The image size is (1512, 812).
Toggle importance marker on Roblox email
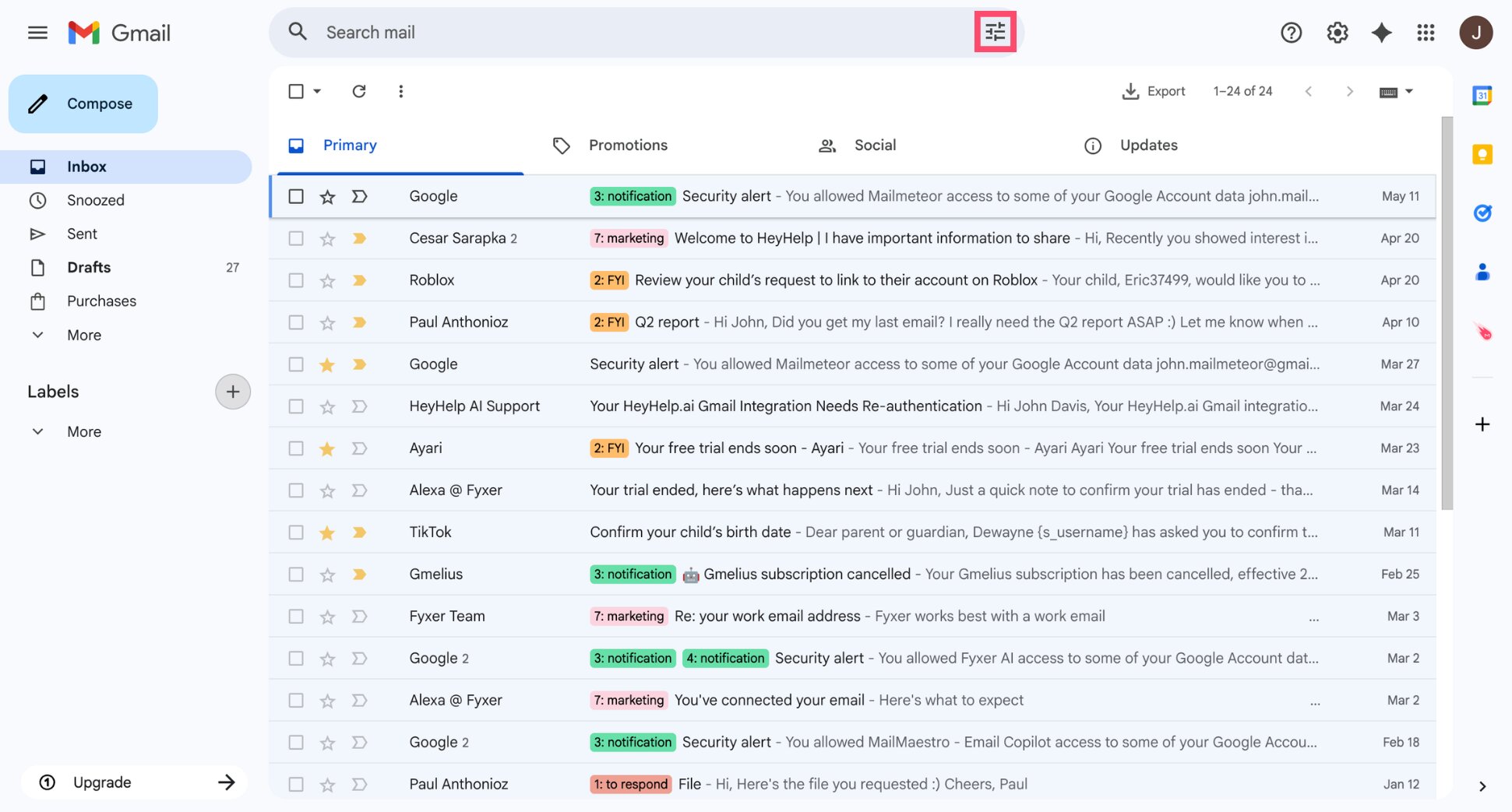point(359,280)
